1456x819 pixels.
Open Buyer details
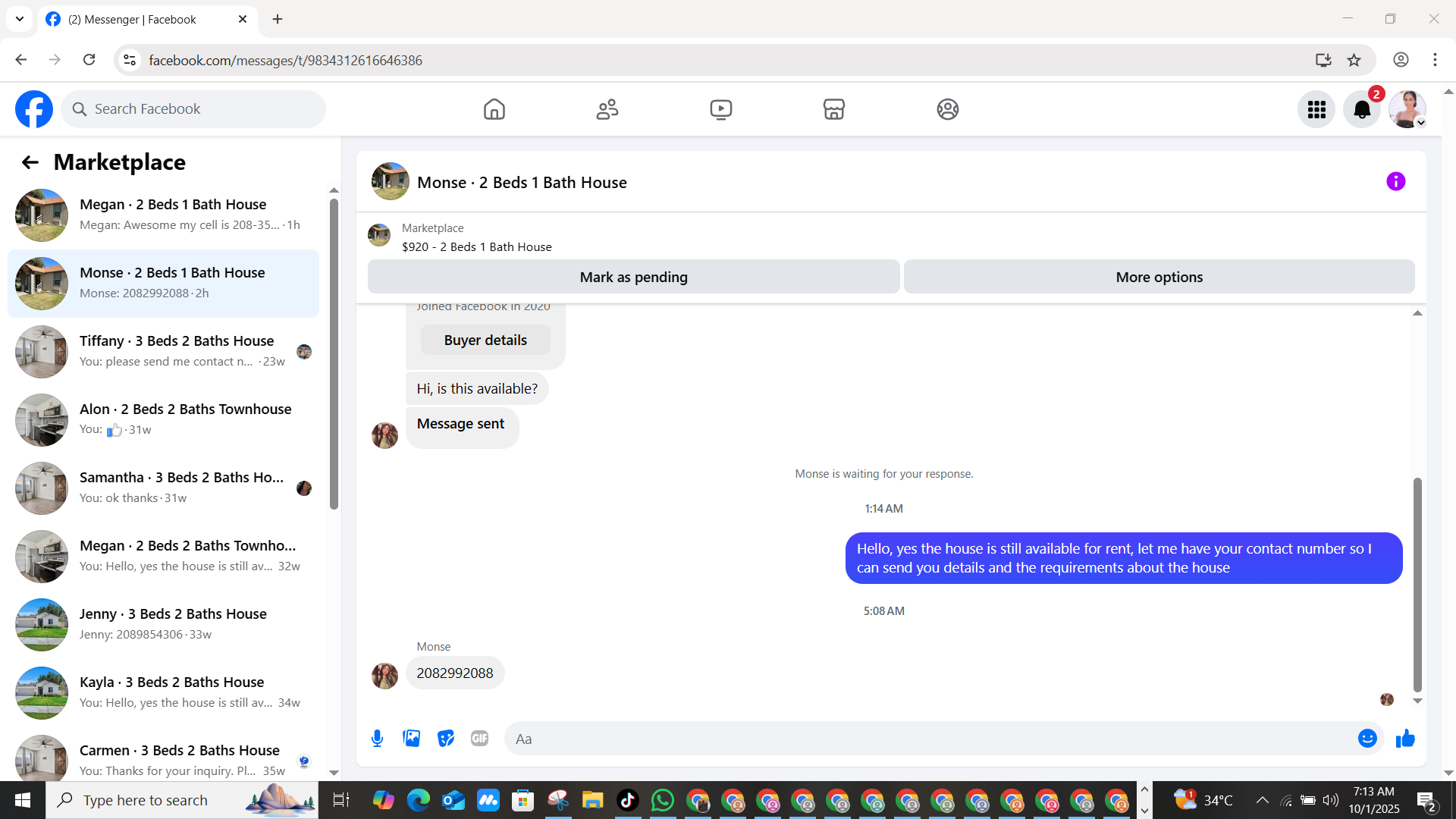[485, 340]
